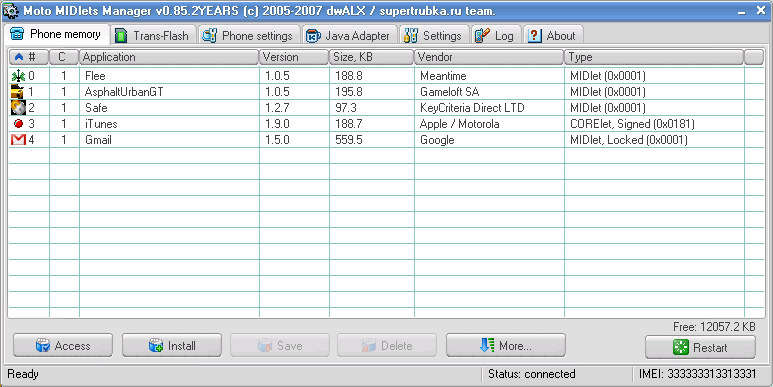
Task: Click the blue sort arrow in # column
Action: pyautogui.click(x=19, y=57)
